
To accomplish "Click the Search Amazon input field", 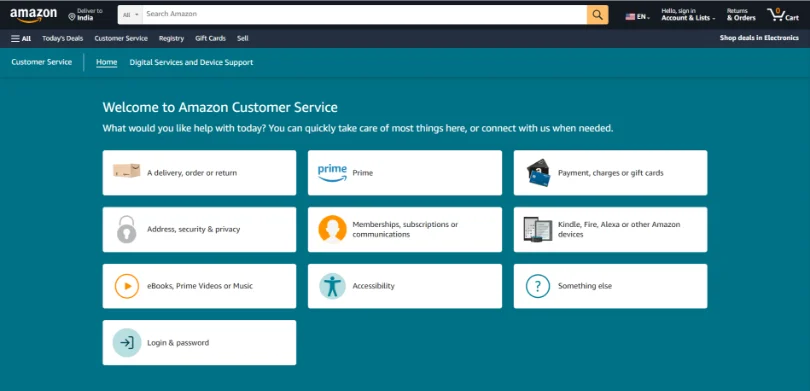I will pos(365,14).
